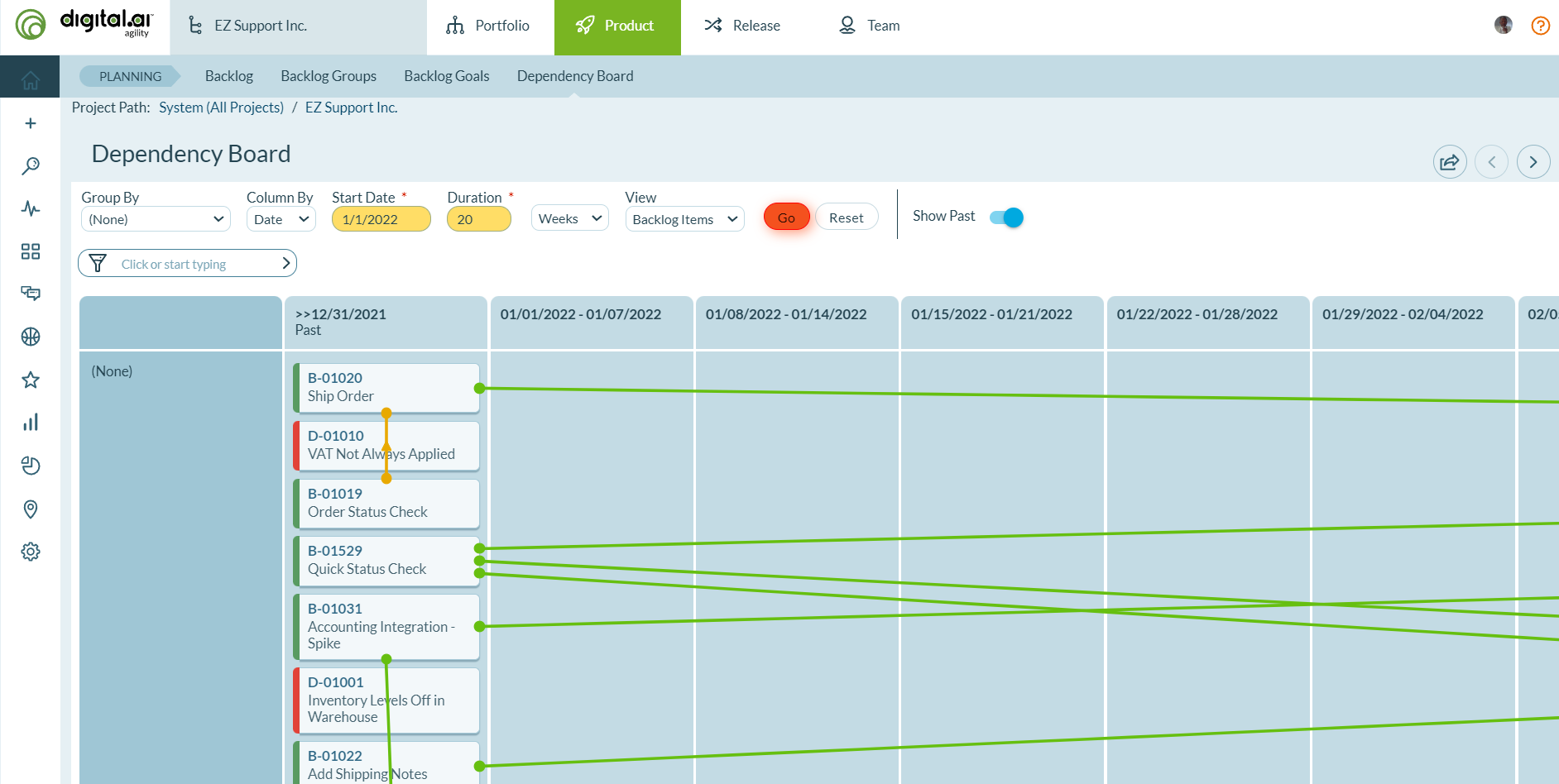Switch to the Dependency Board tab
This screenshot has width=1559, height=784.
(575, 76)
